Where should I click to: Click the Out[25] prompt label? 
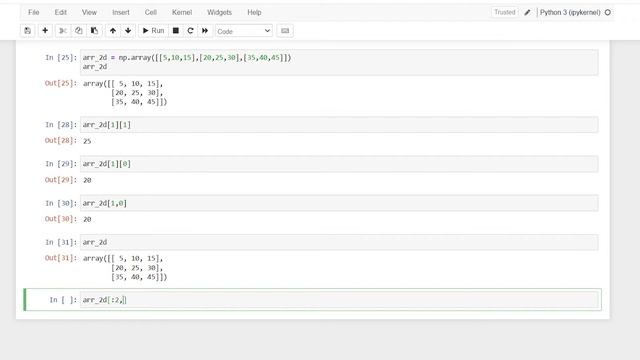61,83
